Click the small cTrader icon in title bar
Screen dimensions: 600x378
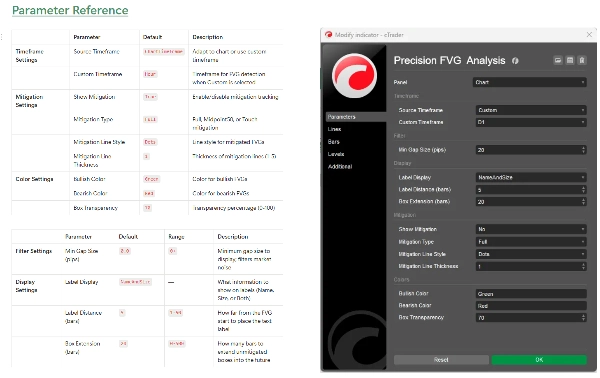pyautogui.click(x=328, y=35)
